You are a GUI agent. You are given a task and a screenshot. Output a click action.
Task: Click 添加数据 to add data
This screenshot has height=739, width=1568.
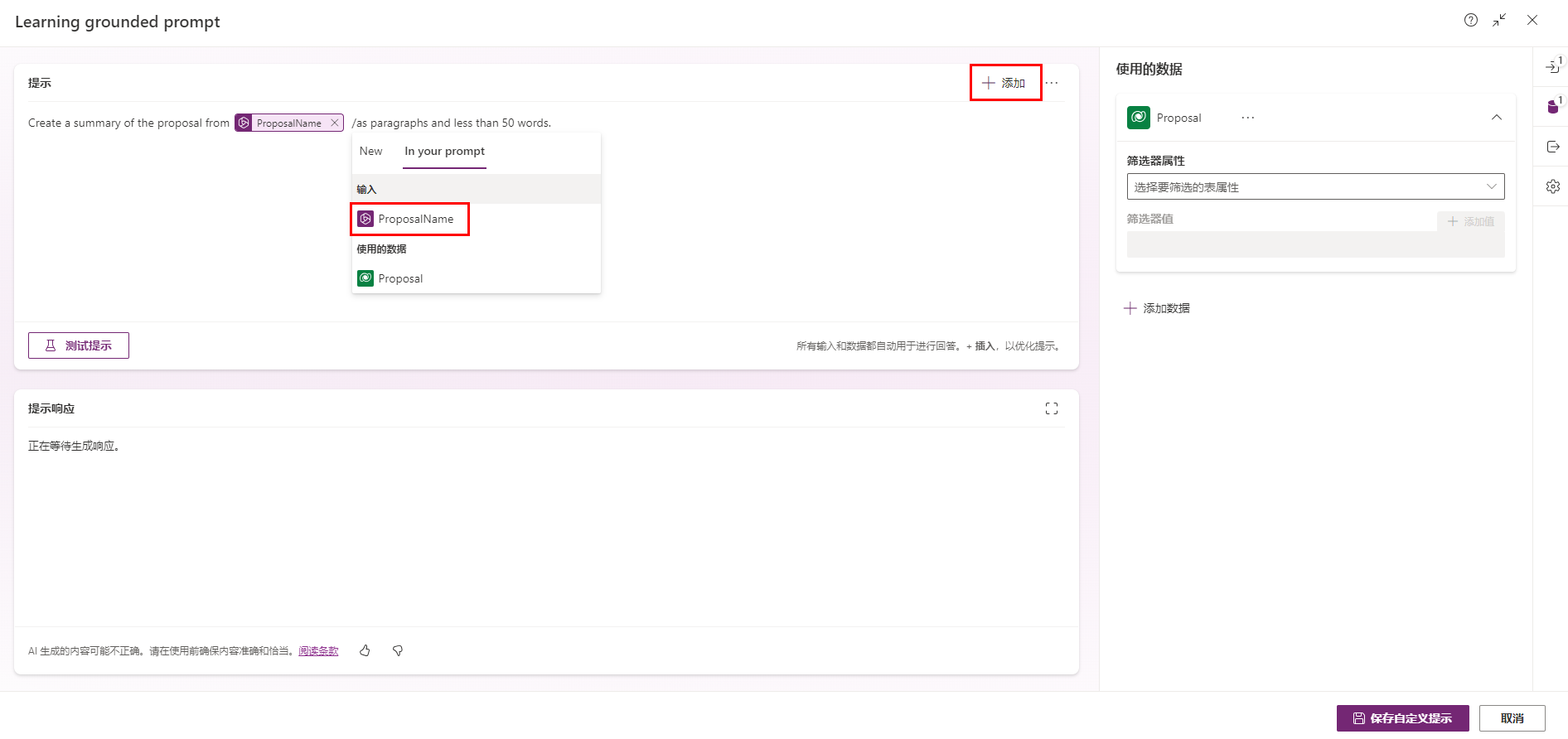tap(1157, 308)
